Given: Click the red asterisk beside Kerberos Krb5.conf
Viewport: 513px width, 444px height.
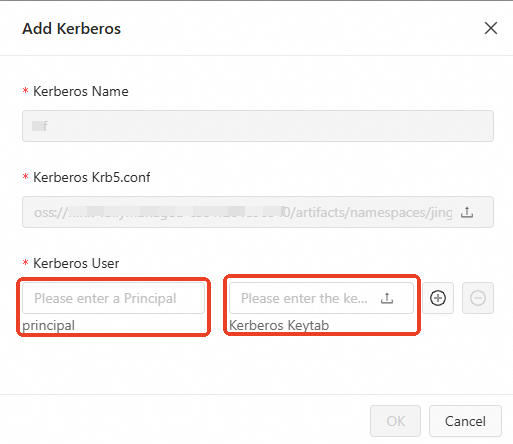Looking at the screenshot, I should point(25,176).
